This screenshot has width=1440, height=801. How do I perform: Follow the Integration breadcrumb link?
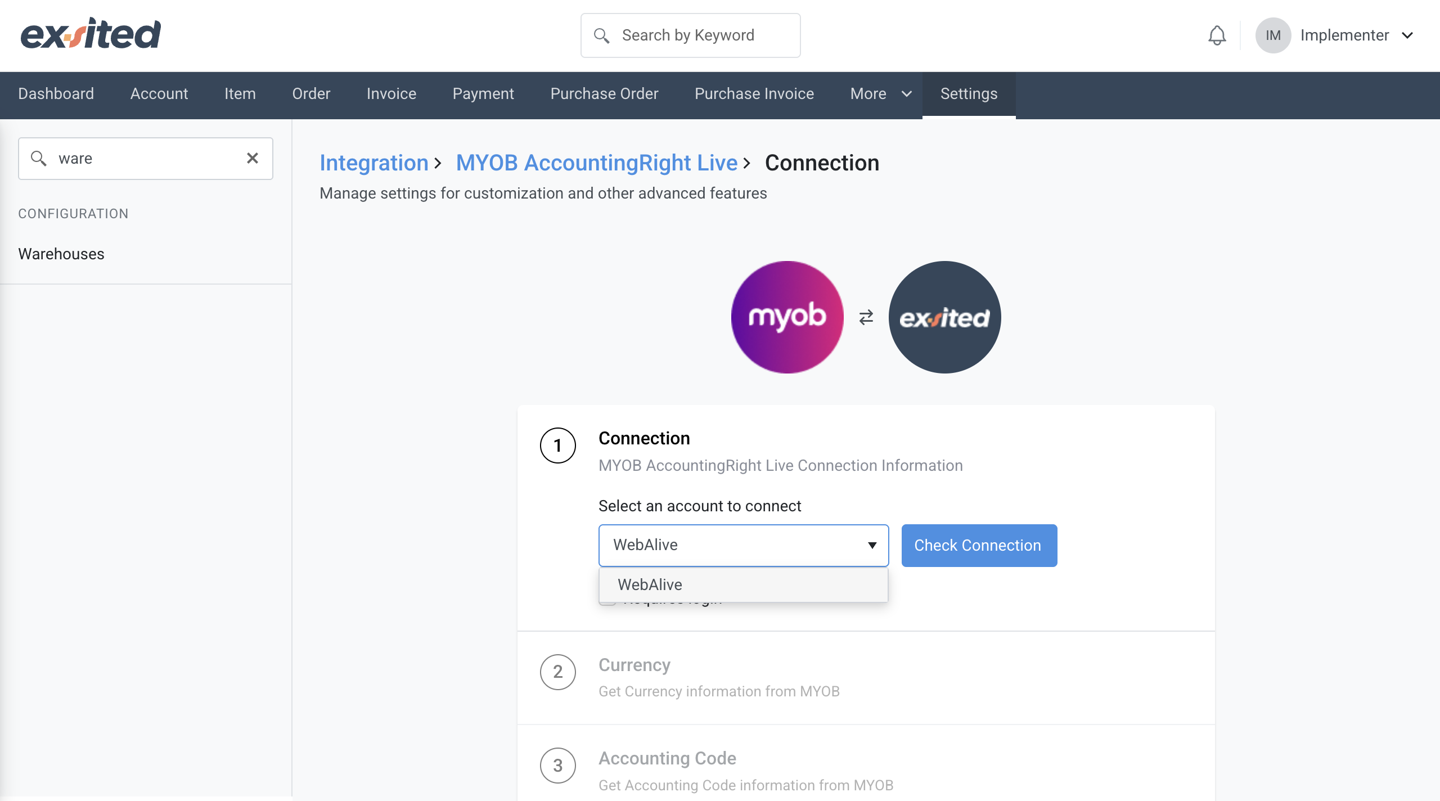374,163
